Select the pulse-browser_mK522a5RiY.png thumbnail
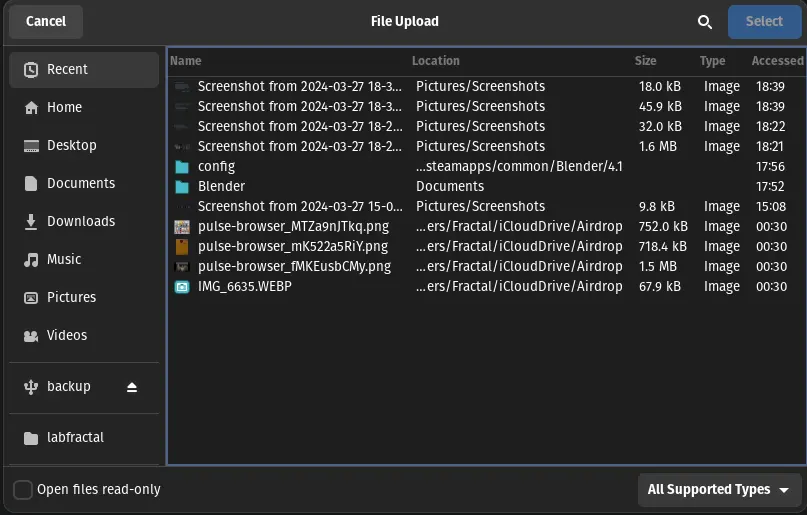807x515 pixels. click(x=182, y=246)
